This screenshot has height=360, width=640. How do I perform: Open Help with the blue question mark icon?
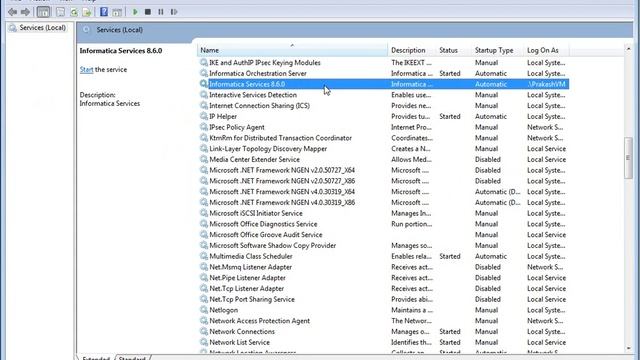tap(104, 12)
